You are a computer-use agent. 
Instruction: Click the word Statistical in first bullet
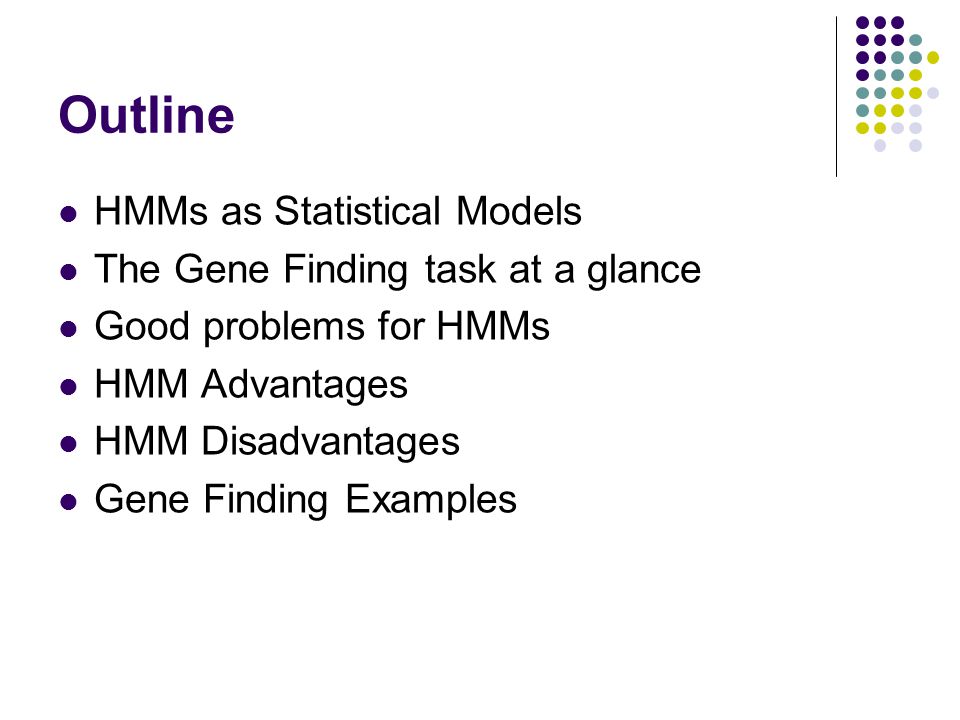(357, 211)
